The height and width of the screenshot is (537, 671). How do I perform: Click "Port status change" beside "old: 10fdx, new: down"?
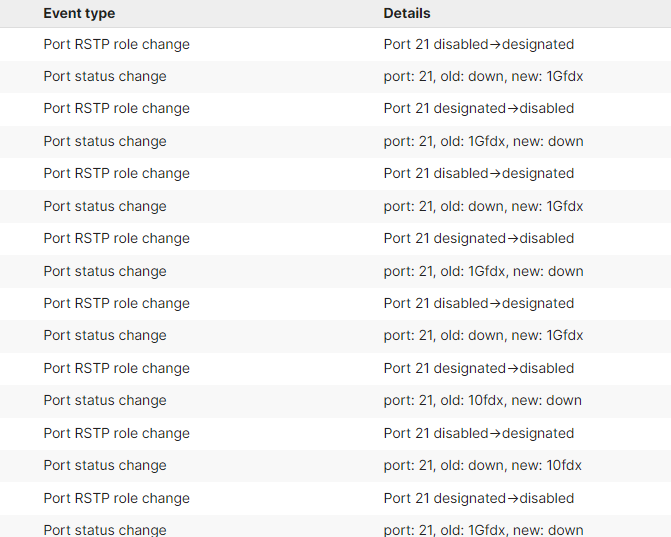pyautogui.click(x=105, y=400)
